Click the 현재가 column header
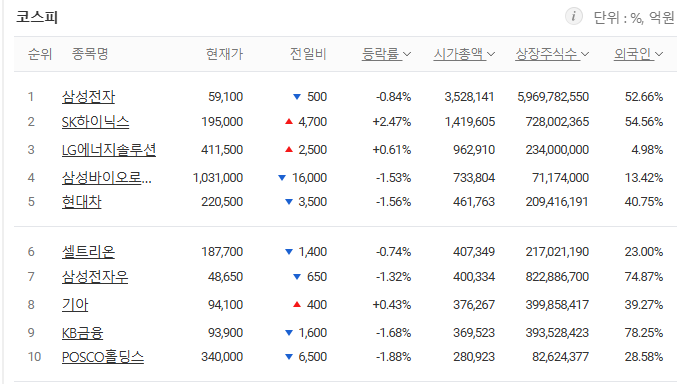This screenshot has height=384, width=683. 224,54
